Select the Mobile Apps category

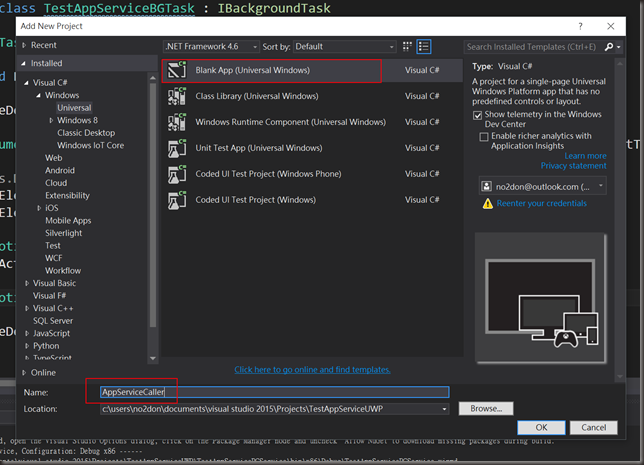pos(68,221)
